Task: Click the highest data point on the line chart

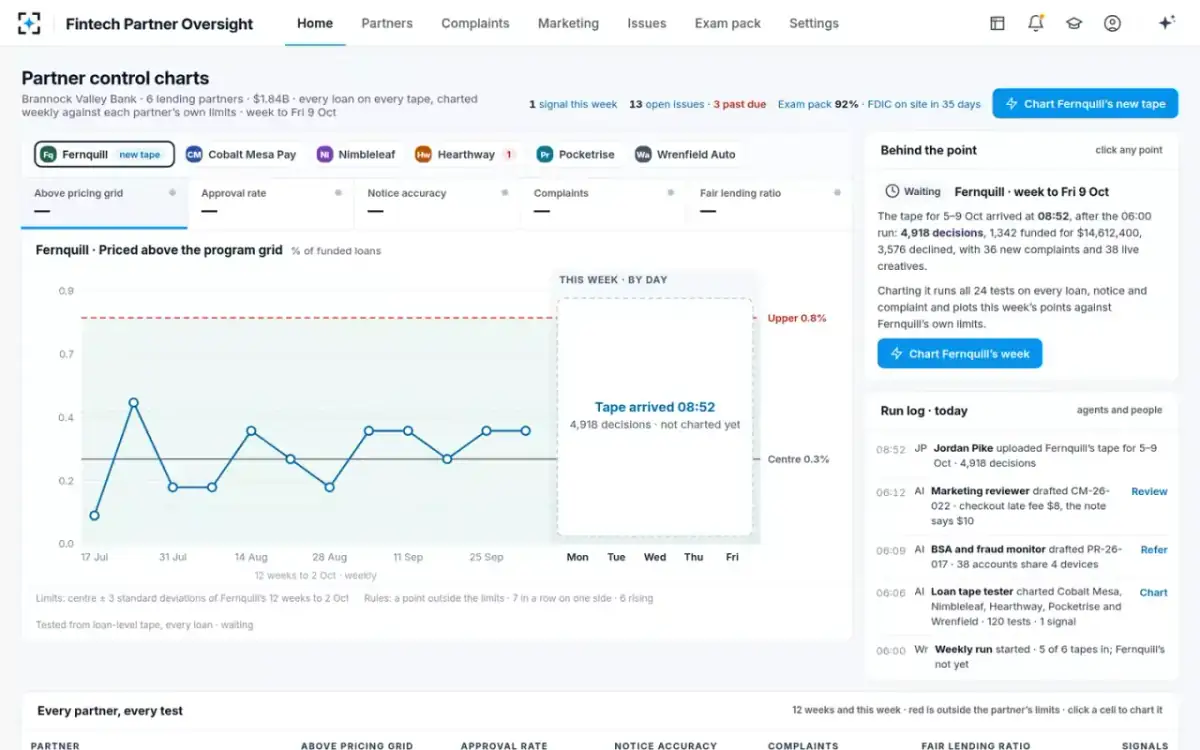Action: (x=133, y=403)
